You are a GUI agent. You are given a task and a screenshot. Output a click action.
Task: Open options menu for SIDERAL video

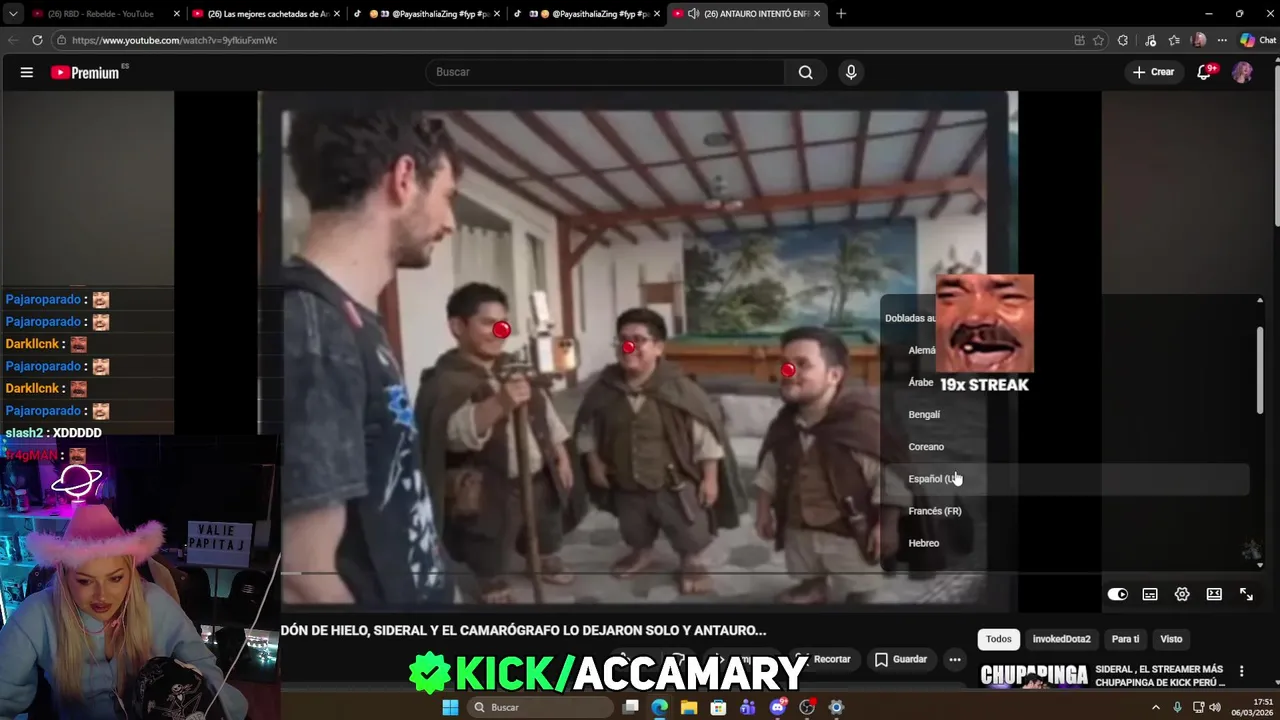(1241, 671)
